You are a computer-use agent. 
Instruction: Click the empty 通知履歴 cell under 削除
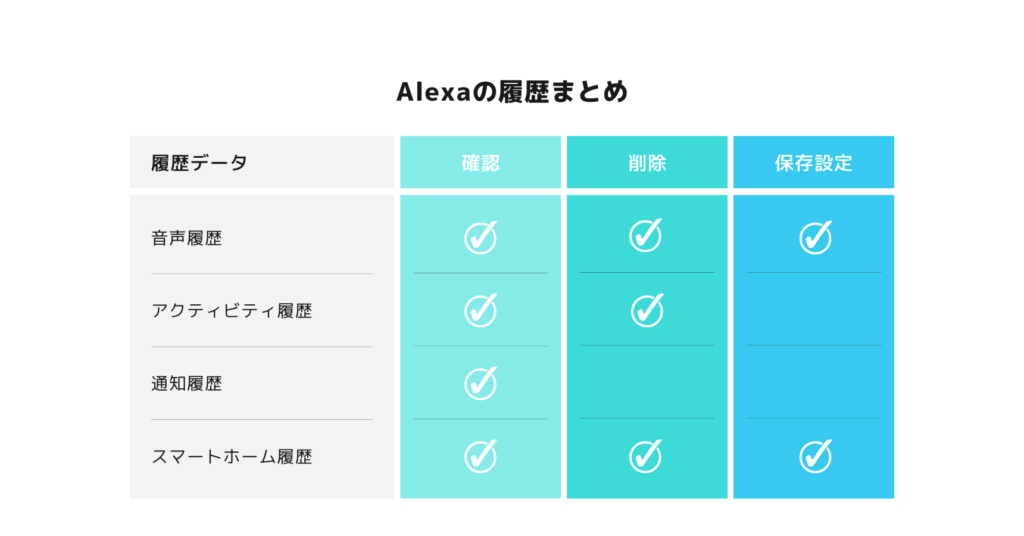click(x=647, y=383)
